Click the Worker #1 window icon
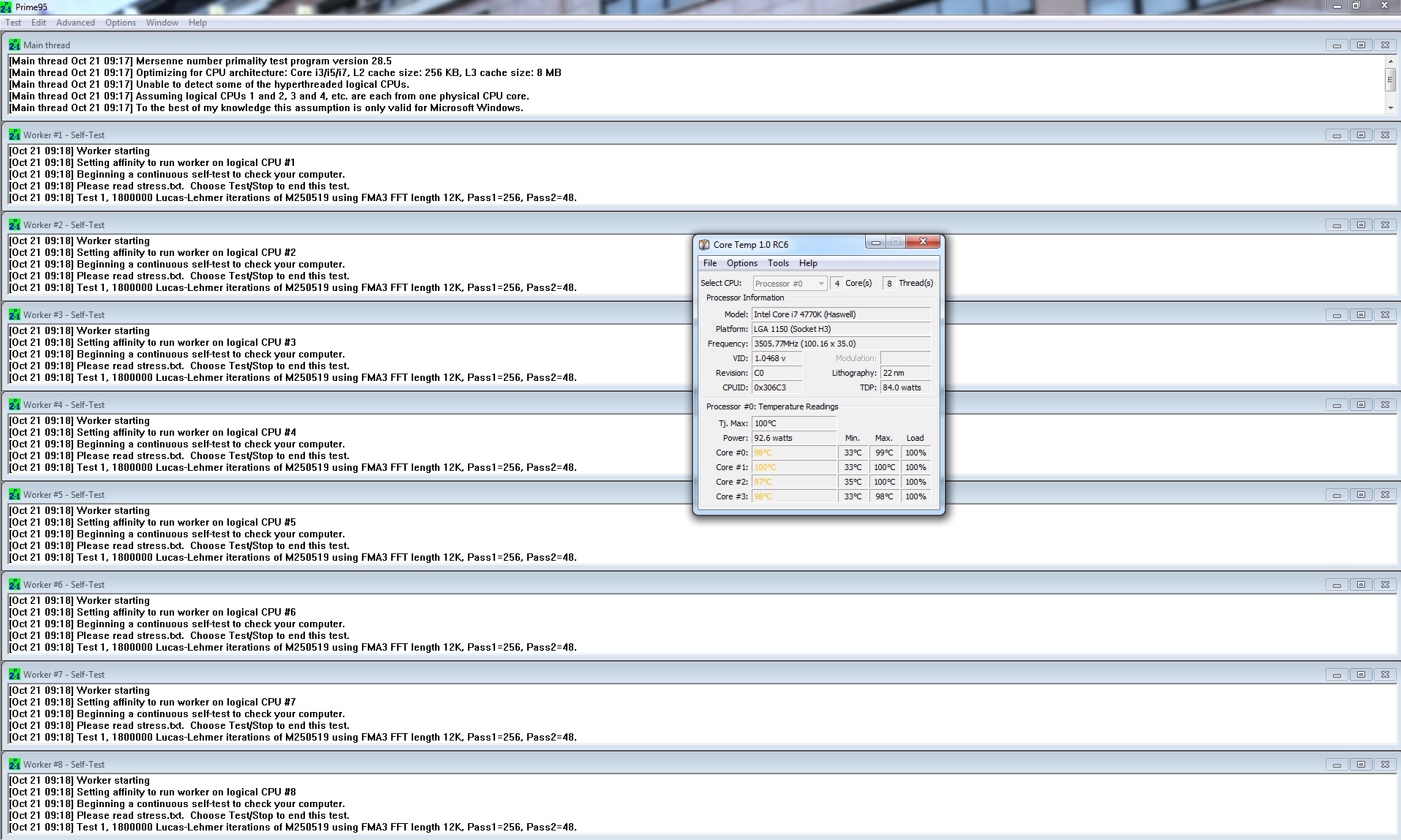Screen dimensions: 1401x840 (14, 135)
